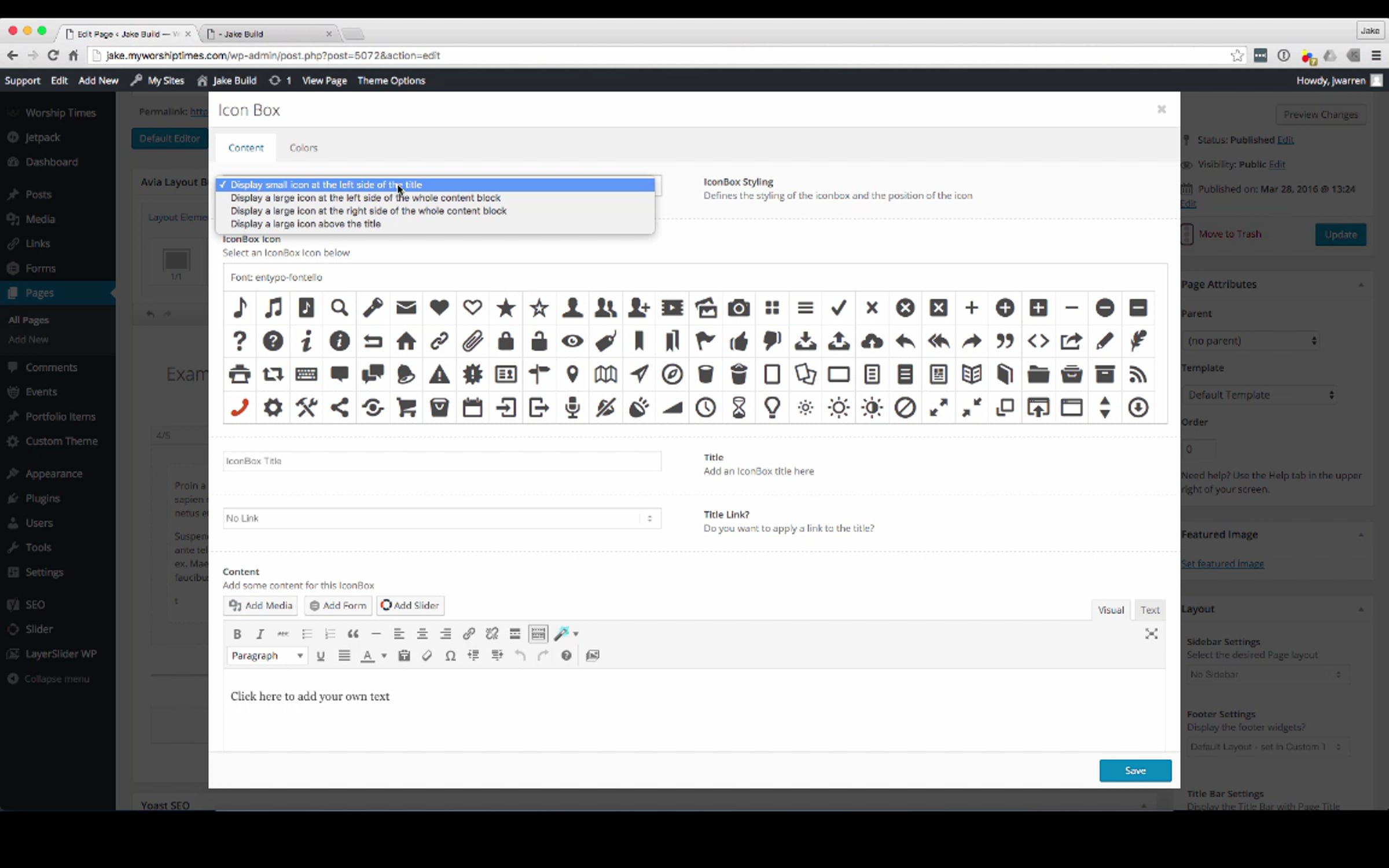The height and width of the screenshot is (868, 1389).
Task: Switch to the Colors tab
Action: (x=303, y=148)
